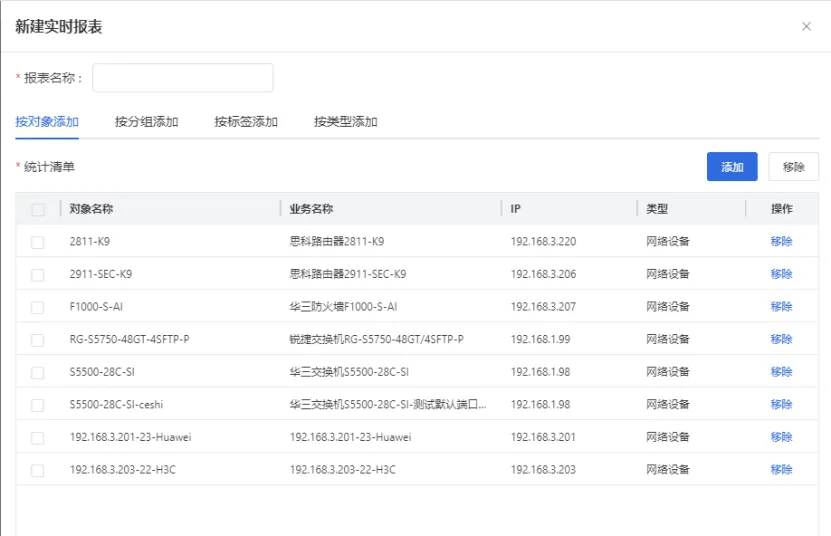The height and width of the screenshot is (536, 831).
Task: Remove the 2811-K9 row via 移除 link
Action: [x=781, y=242]
